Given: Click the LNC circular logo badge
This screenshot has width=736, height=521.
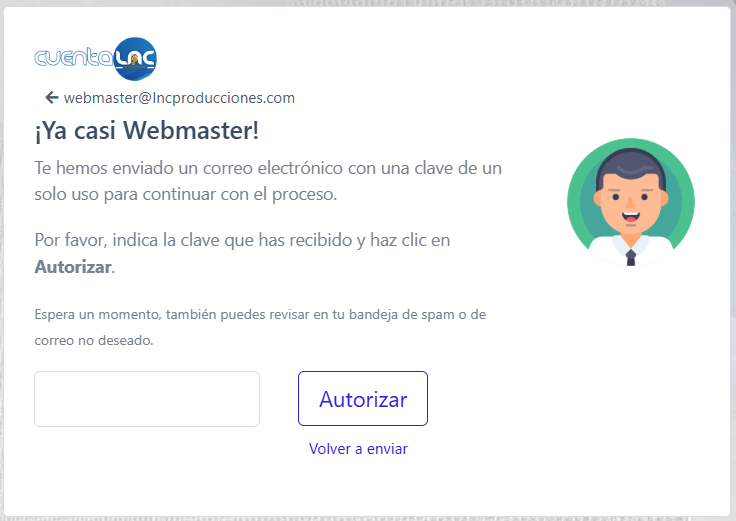Looking at the screenshot, I should click(x=135, y=59).
